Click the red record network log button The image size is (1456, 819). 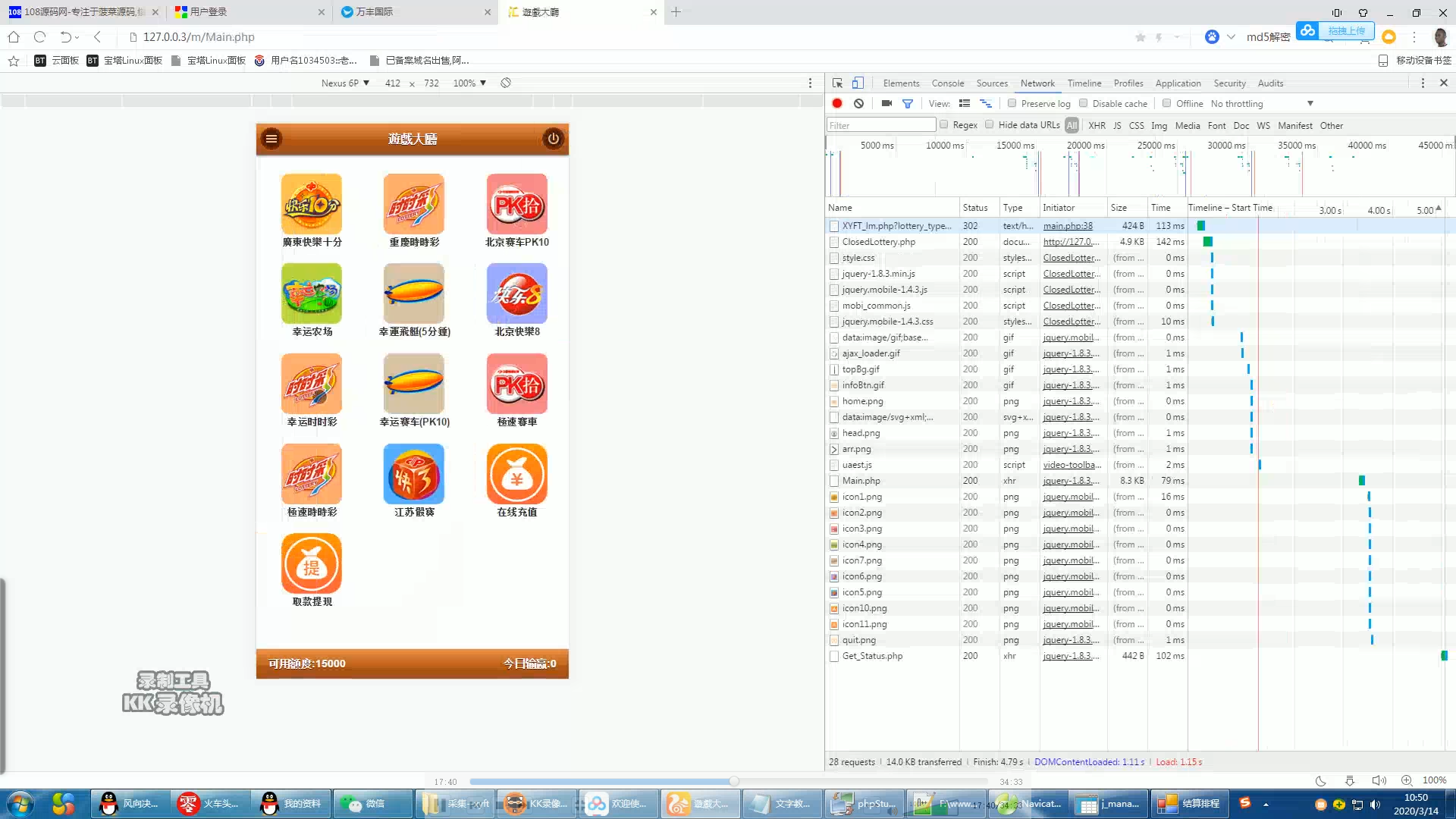[x=837, y=104]
